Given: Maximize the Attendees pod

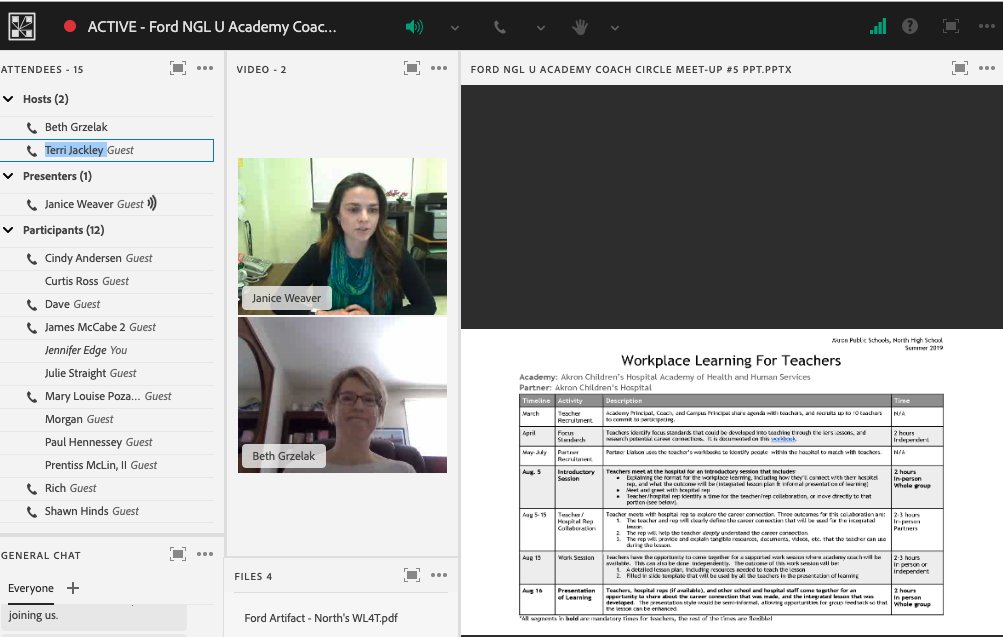Looking at the screenshot, I should click(178, 68).
